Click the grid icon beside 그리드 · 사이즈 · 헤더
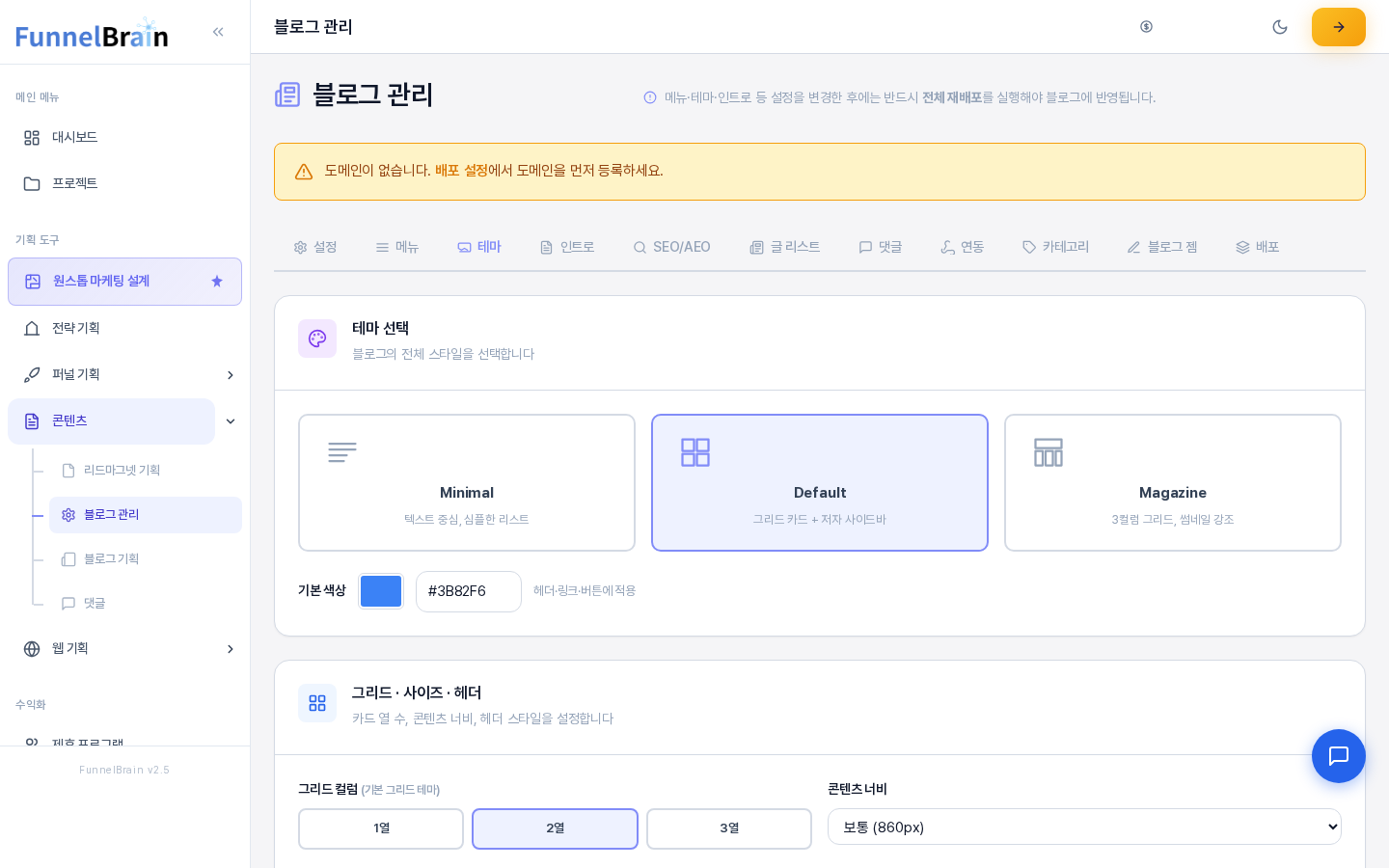 click(x=317, y=703)
